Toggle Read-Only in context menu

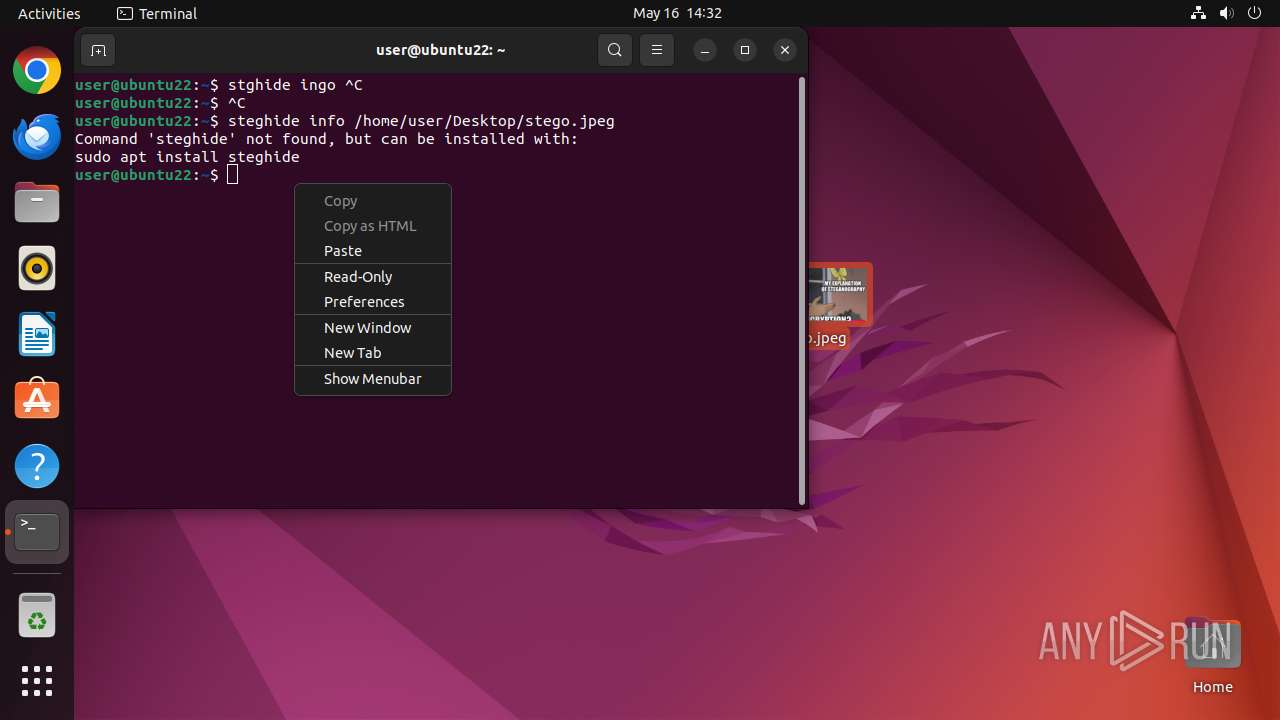tap(373, 277)
